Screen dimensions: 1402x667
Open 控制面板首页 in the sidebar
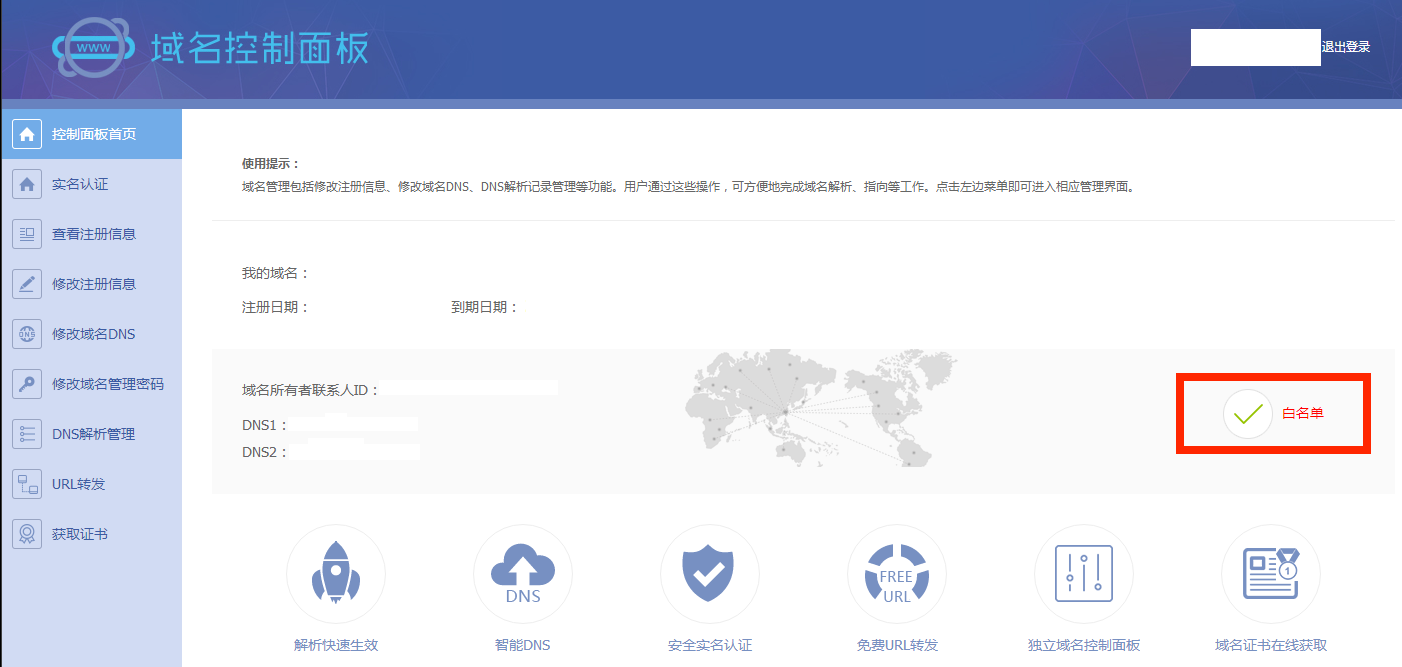[91, 134]
